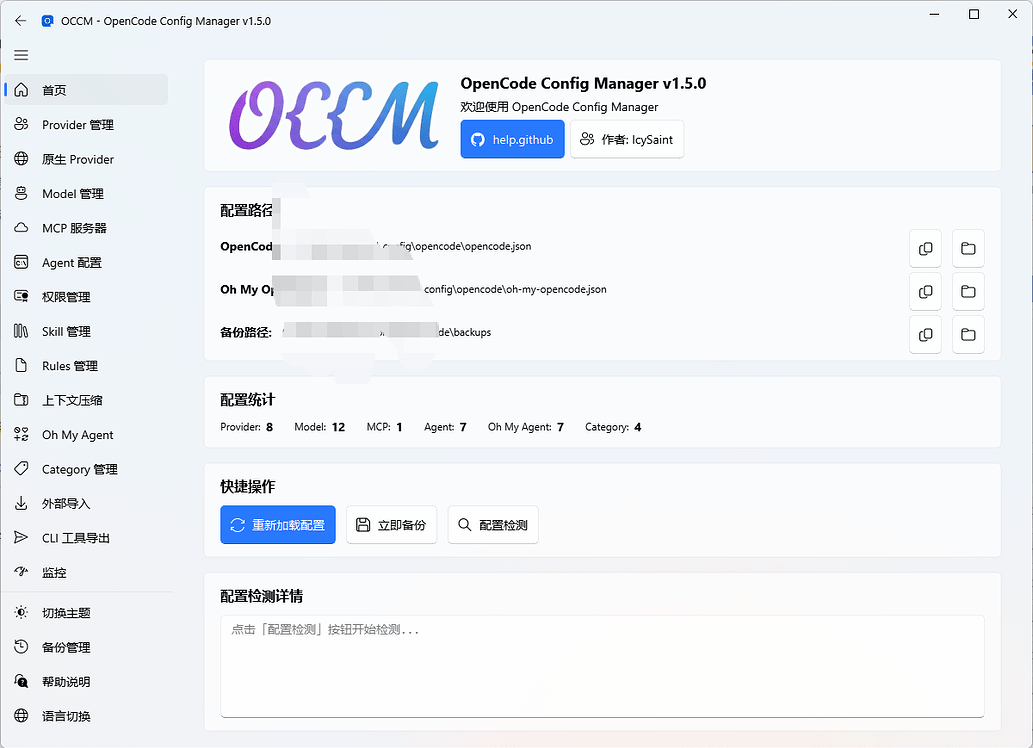Click the 配置检测详情 section heading
The width and height of the screenshot is (1033, 748).
coord(262,596)
